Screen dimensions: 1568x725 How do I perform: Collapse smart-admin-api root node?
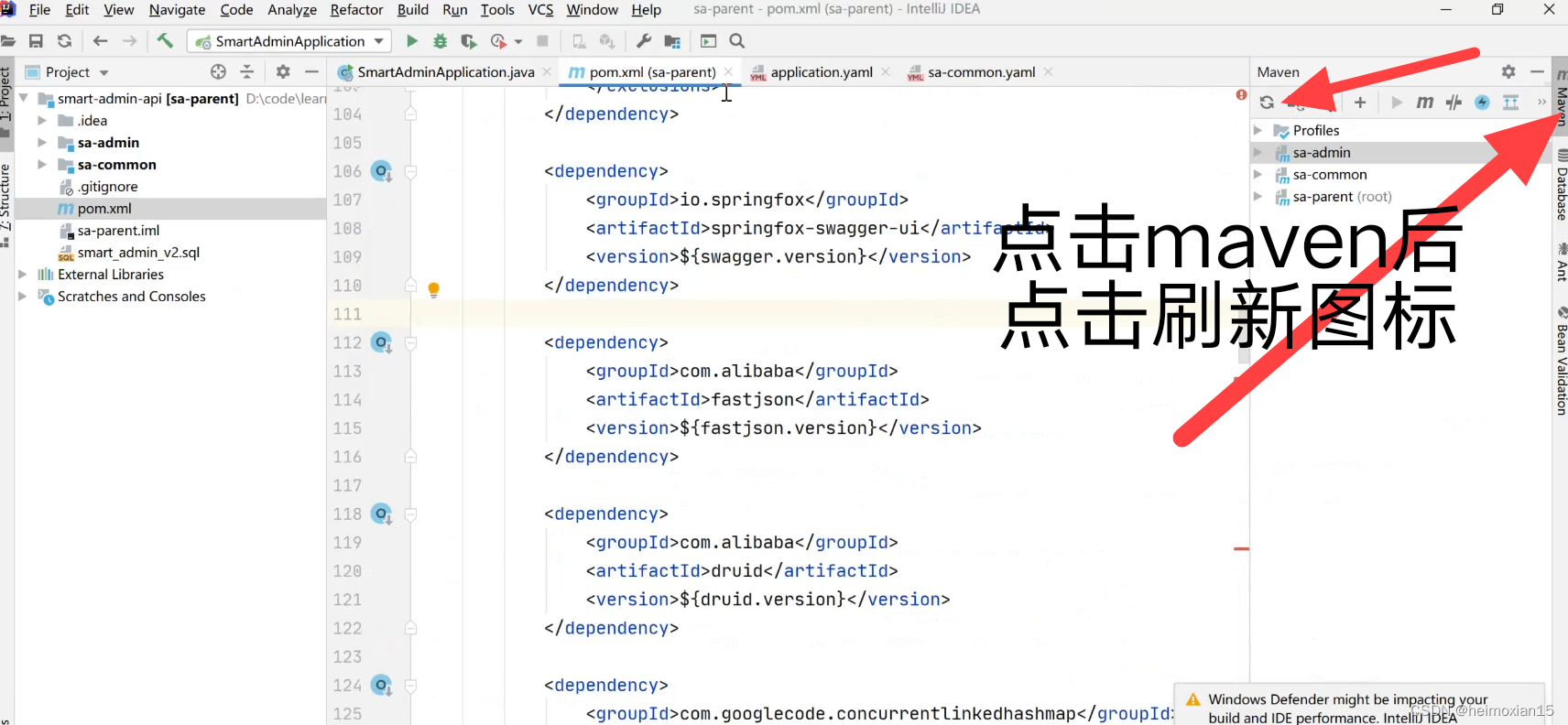tap(23, 99)
